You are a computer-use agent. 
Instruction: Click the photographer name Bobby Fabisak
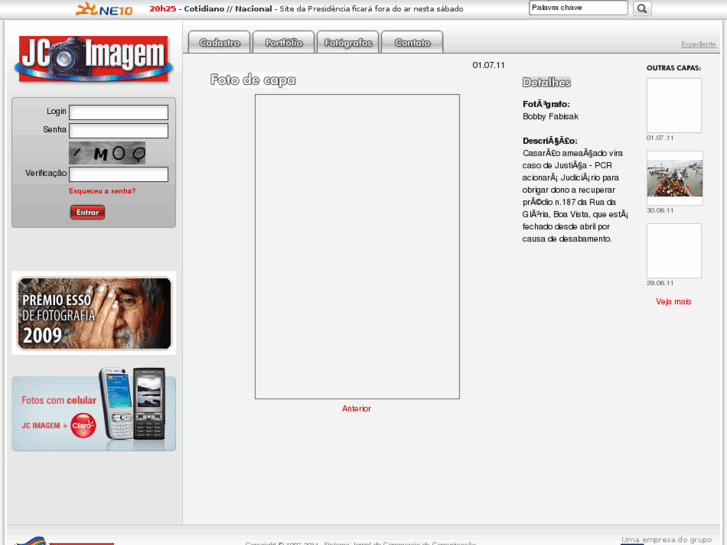pos(550,116)
